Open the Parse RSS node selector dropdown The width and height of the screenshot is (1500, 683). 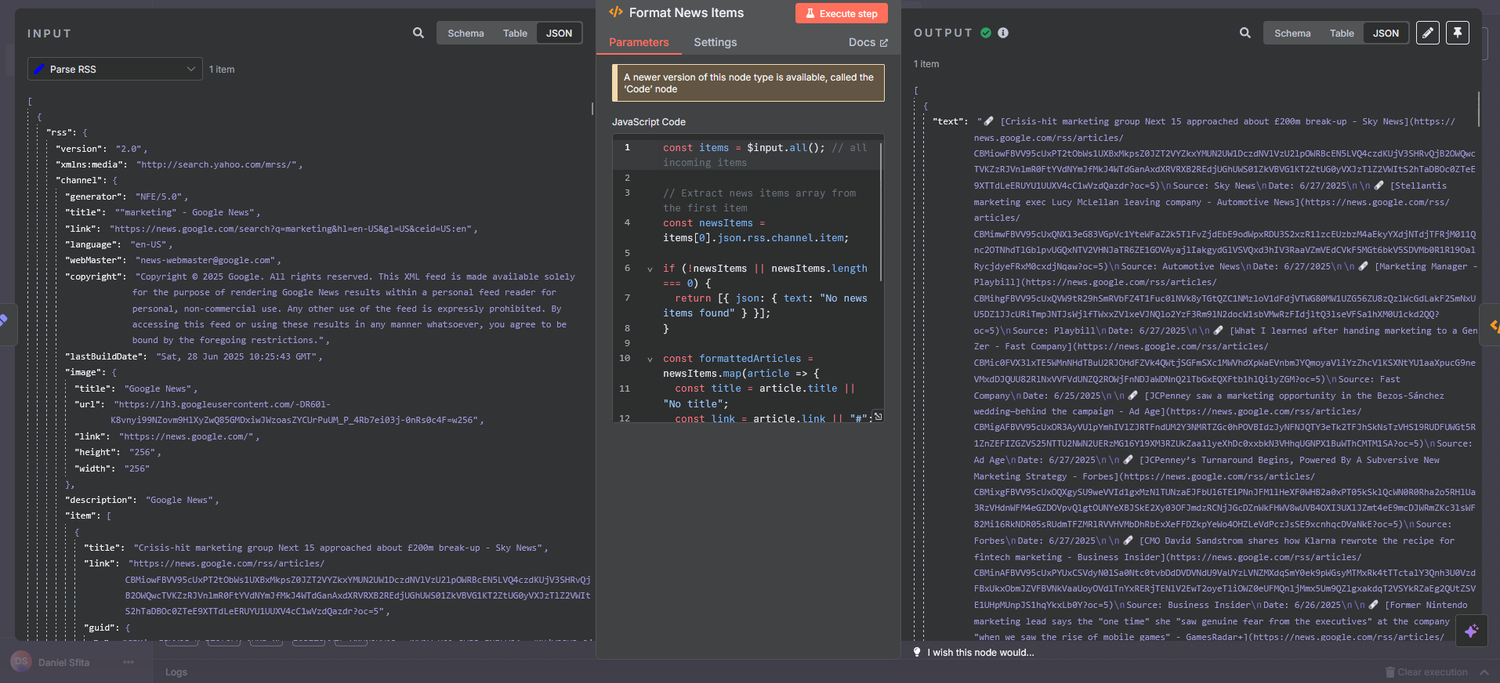[113, 68]
